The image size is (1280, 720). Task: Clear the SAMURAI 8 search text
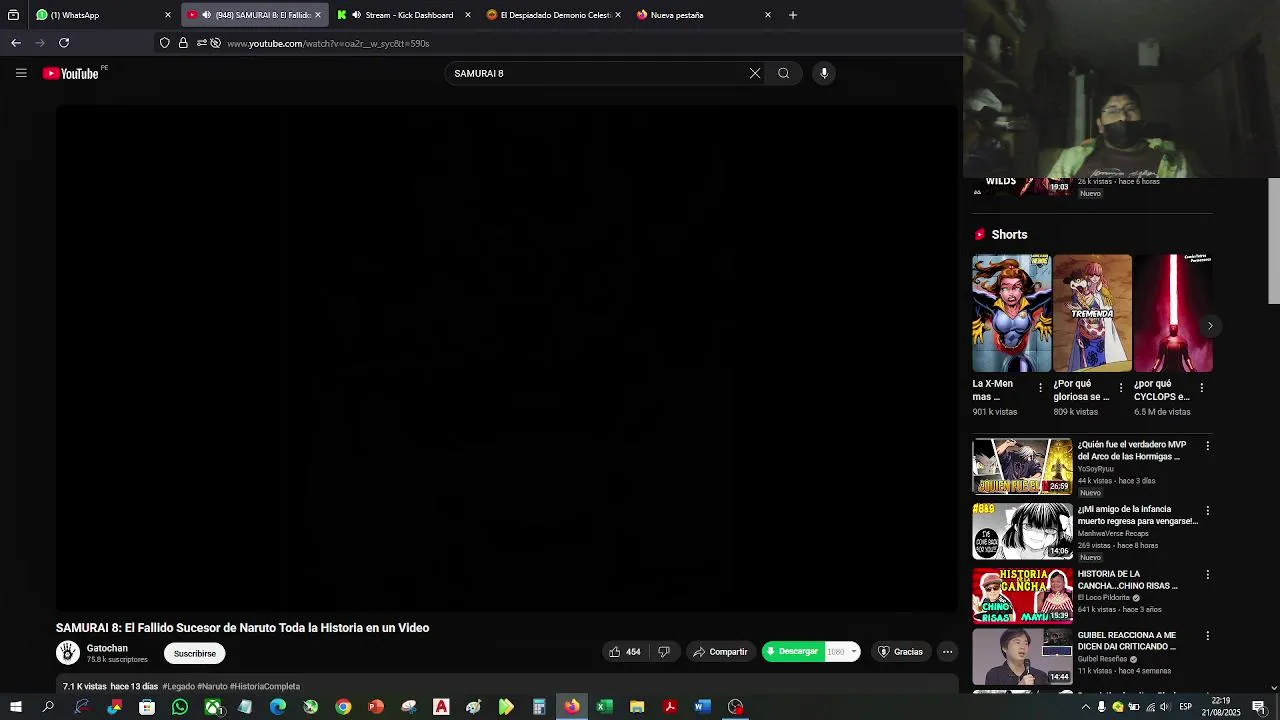pyautogui.click(x=755, y=73)
